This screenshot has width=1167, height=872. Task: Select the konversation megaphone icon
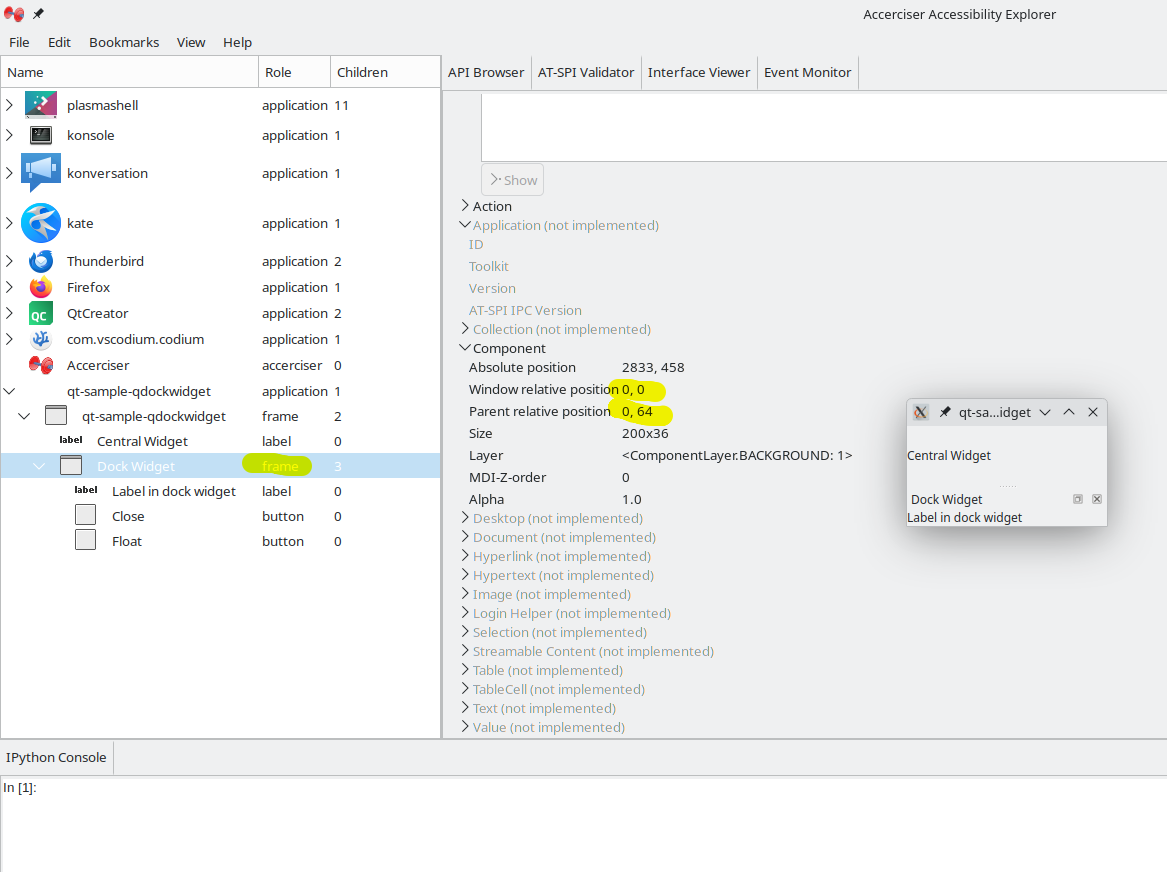[41, 173]
